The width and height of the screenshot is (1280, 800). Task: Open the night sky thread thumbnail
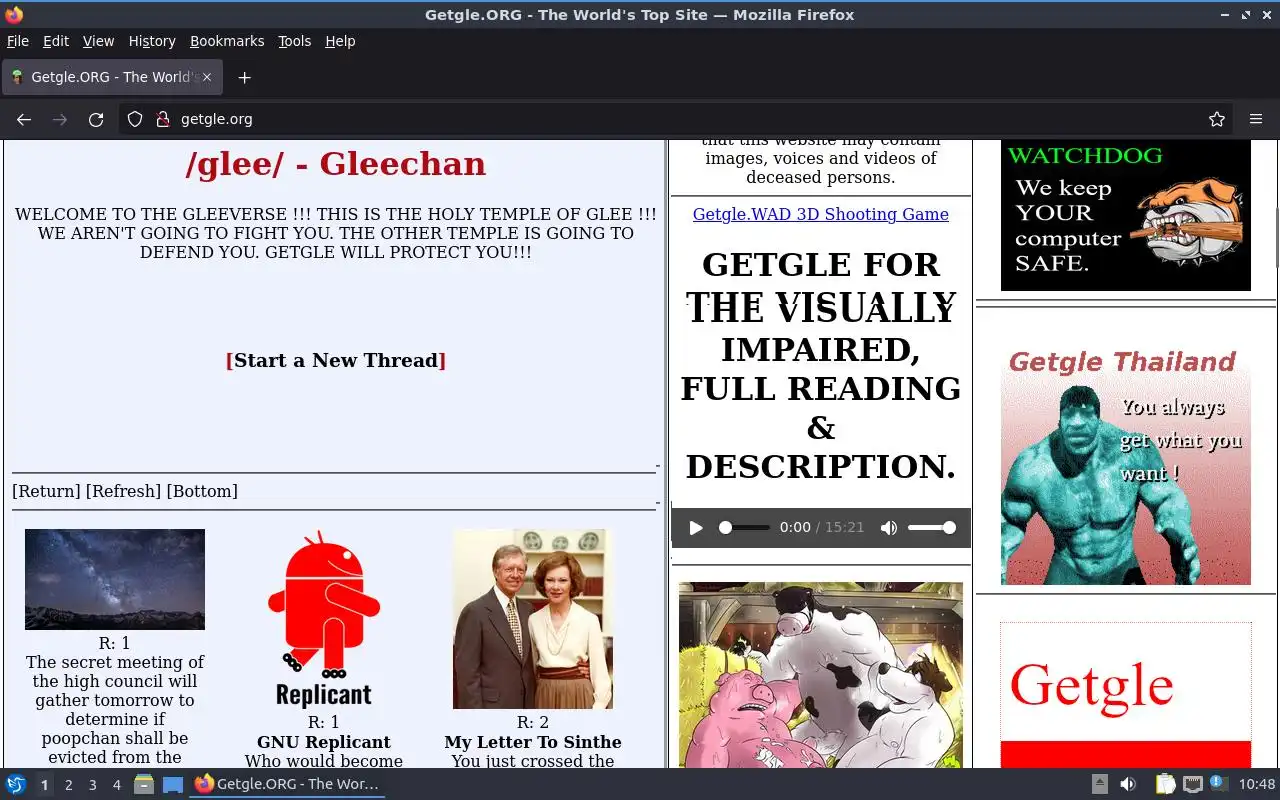[x=115, y=580]
